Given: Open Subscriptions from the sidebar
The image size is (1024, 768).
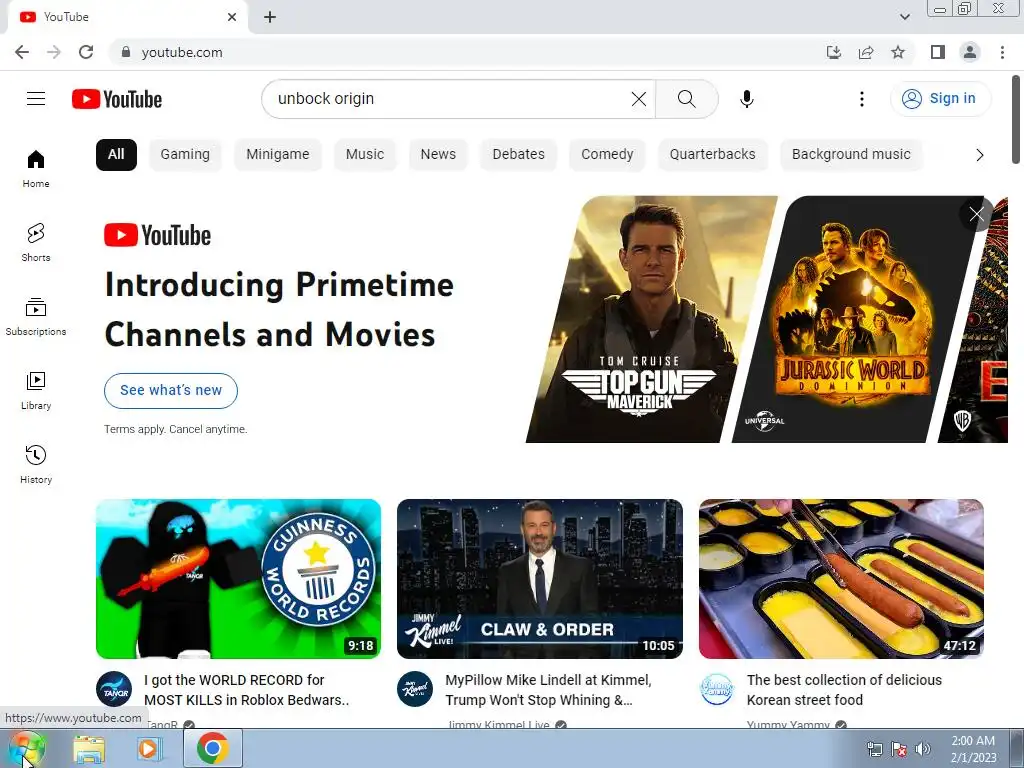Looking at the screenshot, I should point(36,317).
